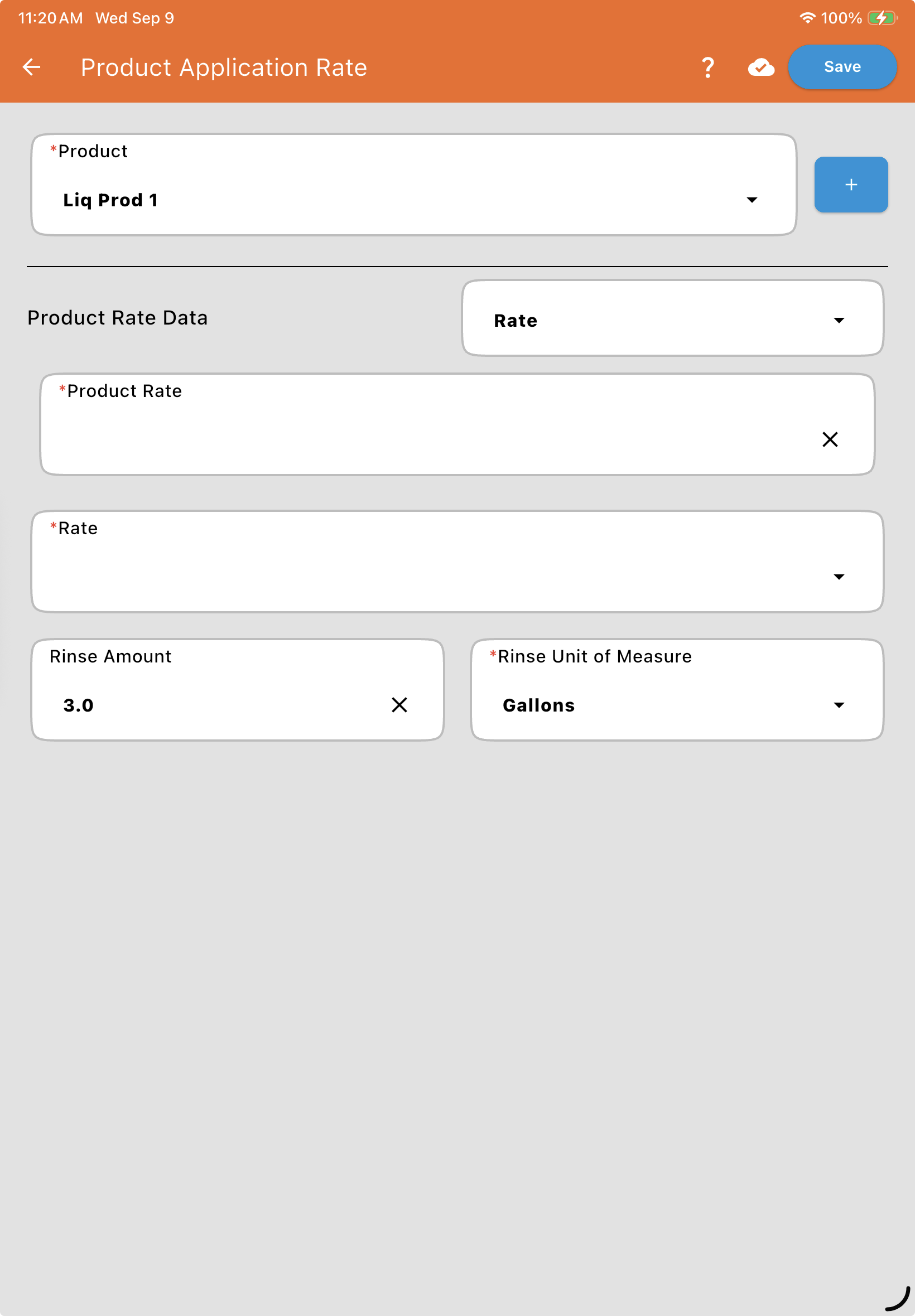915x1316 pixels.
Task: Expand the Product dropdown arrow
Action: click(x=752, y=200)
